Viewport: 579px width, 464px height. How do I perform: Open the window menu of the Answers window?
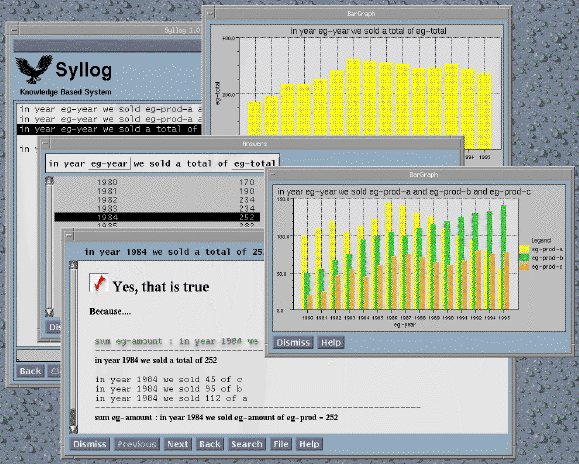pos(45,143)
